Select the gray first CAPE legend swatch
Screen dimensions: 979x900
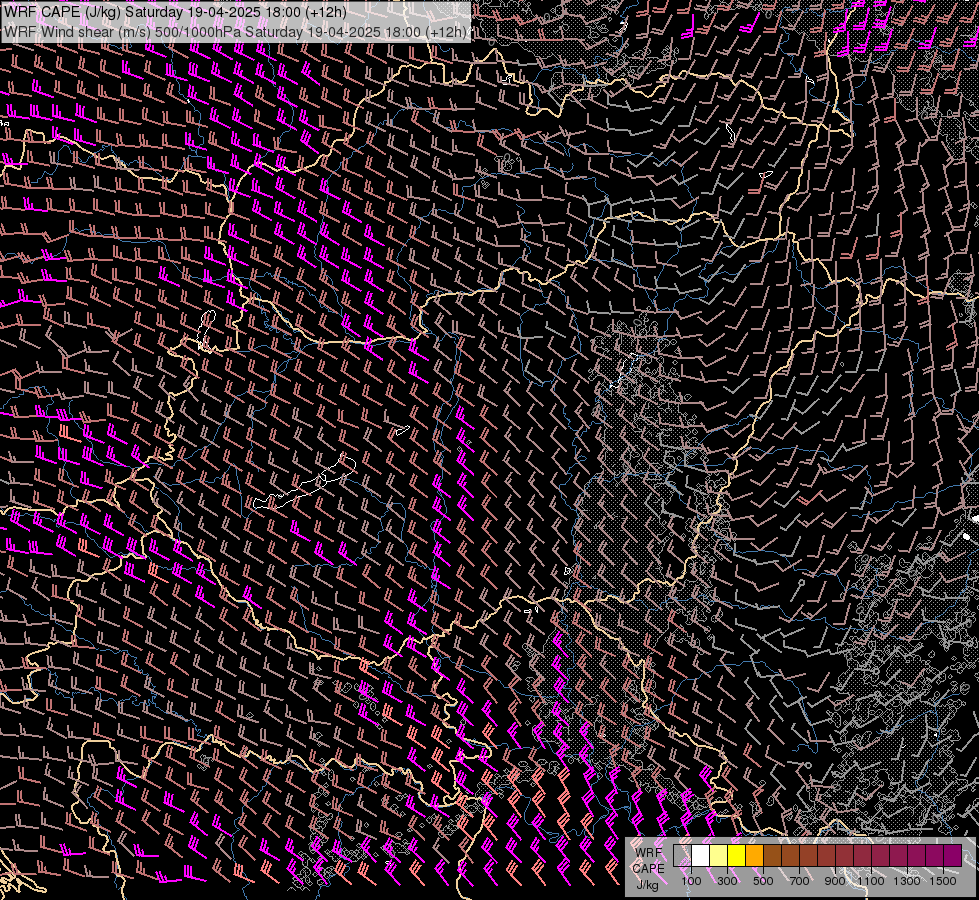[x=682, y=855]
